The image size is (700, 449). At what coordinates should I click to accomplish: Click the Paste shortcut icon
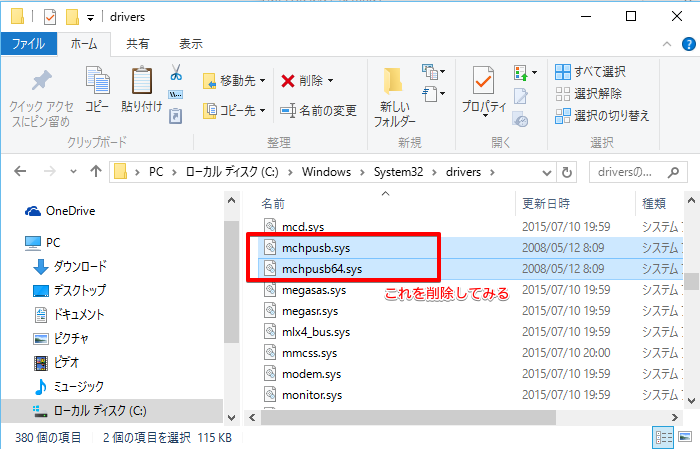point(175,116)
